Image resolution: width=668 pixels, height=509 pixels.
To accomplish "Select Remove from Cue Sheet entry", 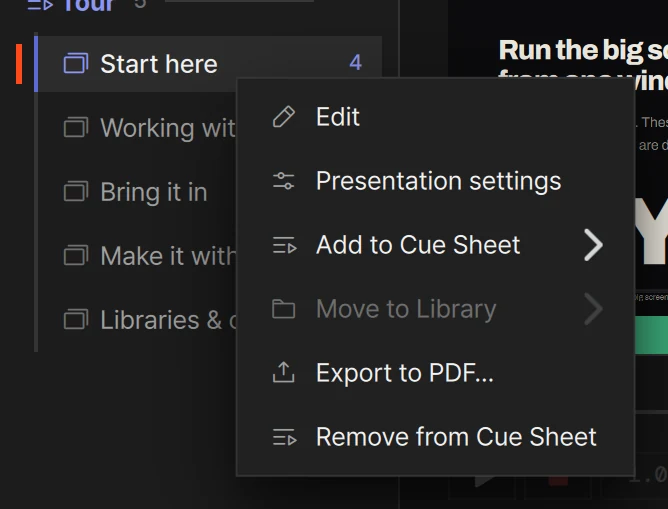I will click(435, 437).
